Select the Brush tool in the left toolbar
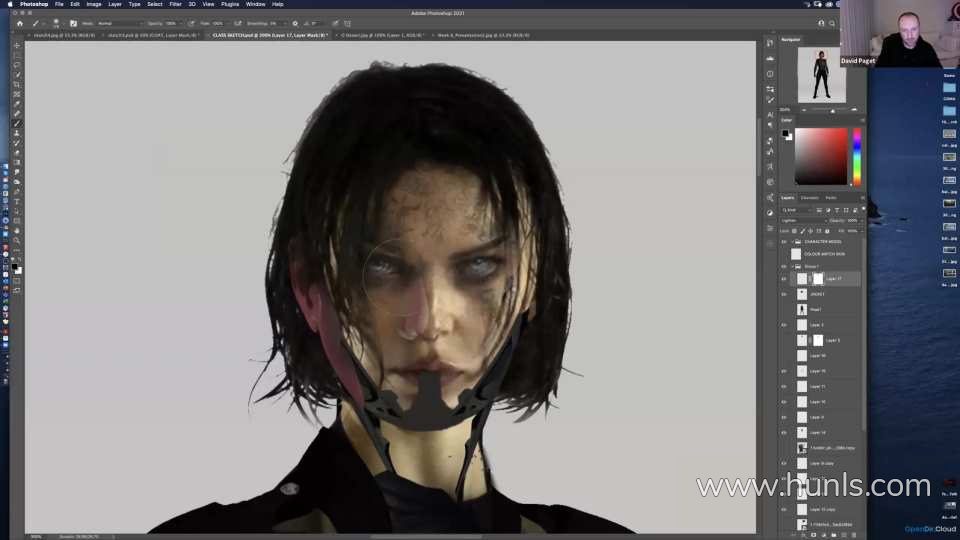The height and width of the screenshot is (540, 960). coord(17,124)
